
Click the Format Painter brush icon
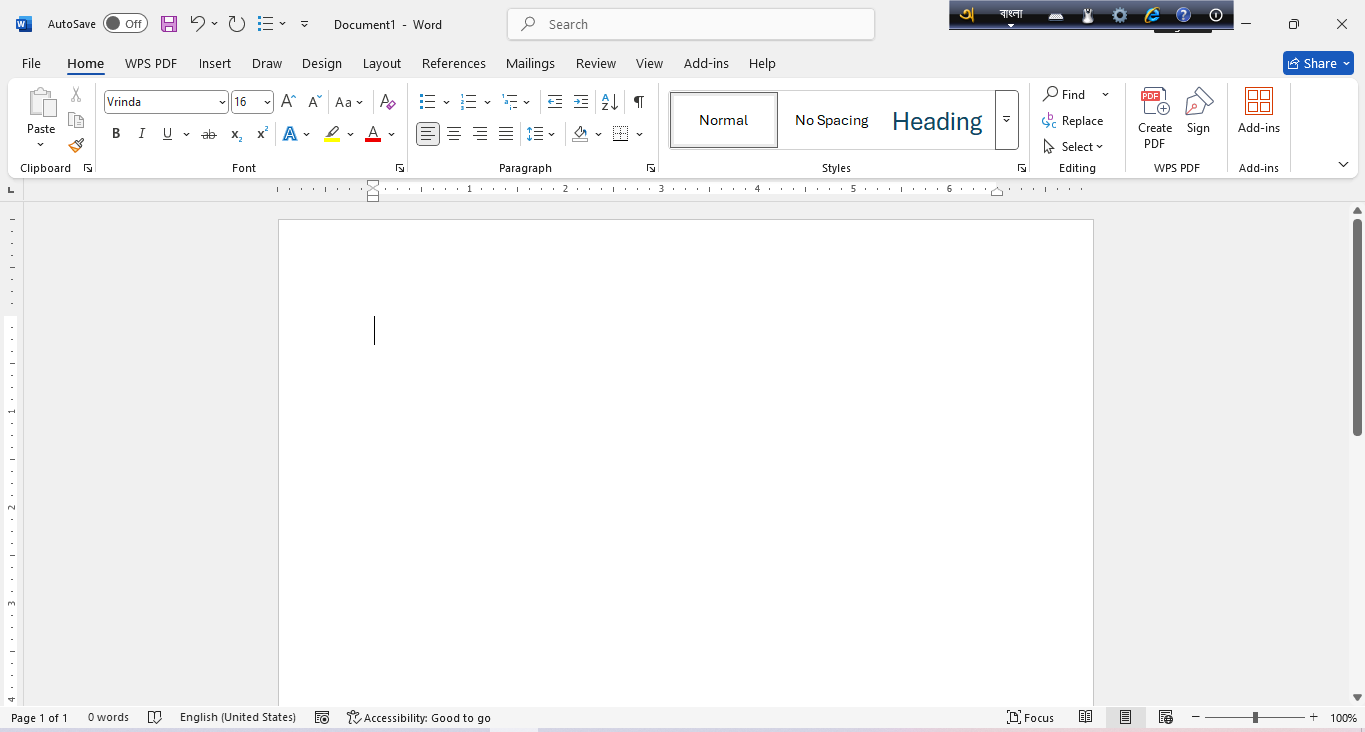pos(76,146)
